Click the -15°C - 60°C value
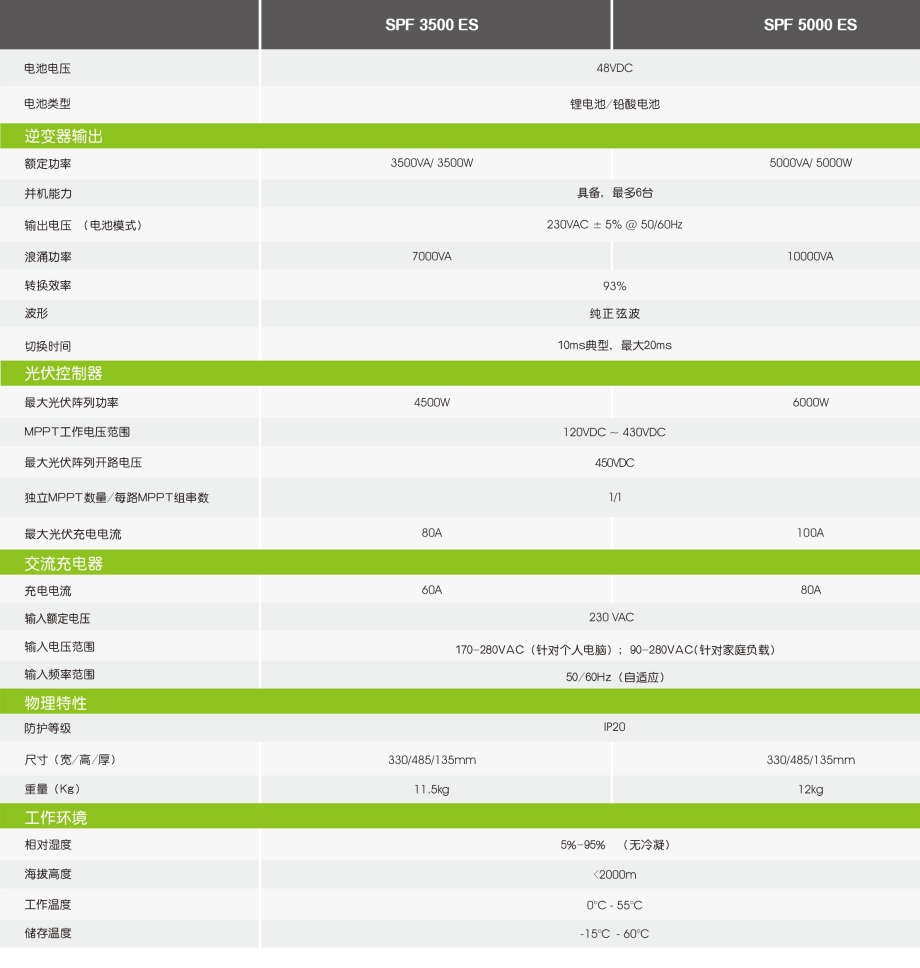The image size is (920, 968). coord(614,934)
